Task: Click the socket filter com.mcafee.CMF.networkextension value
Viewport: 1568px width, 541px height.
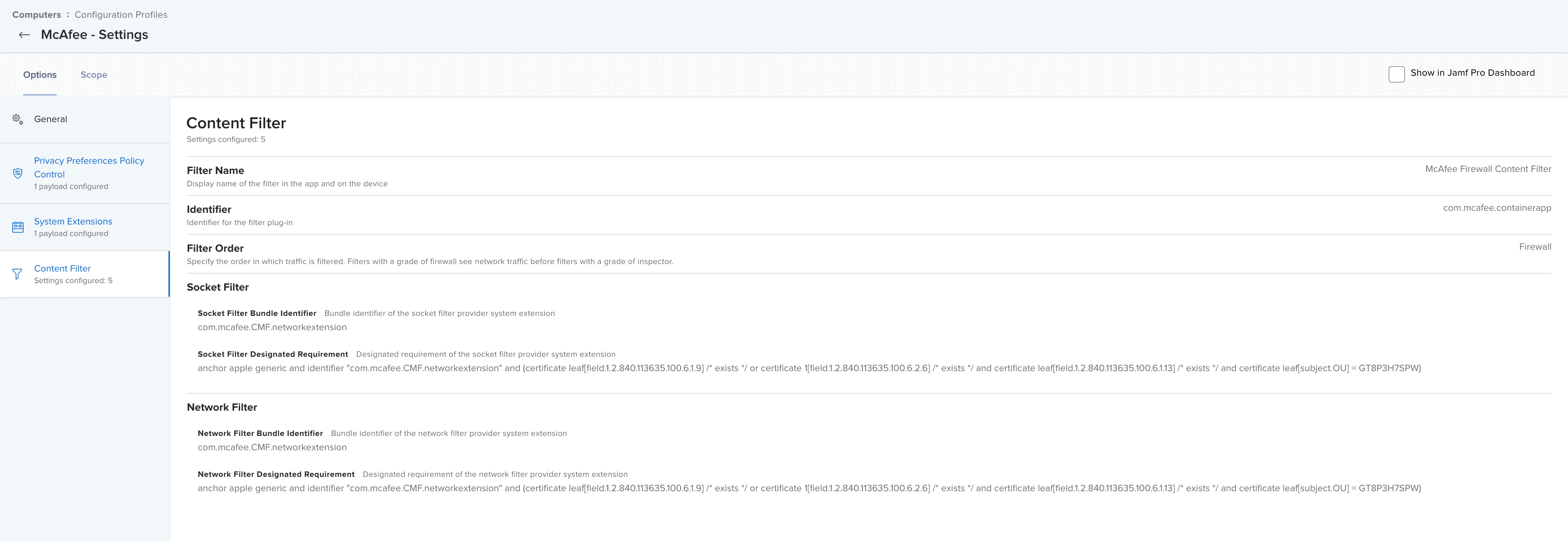Action: tap(272, 327)
